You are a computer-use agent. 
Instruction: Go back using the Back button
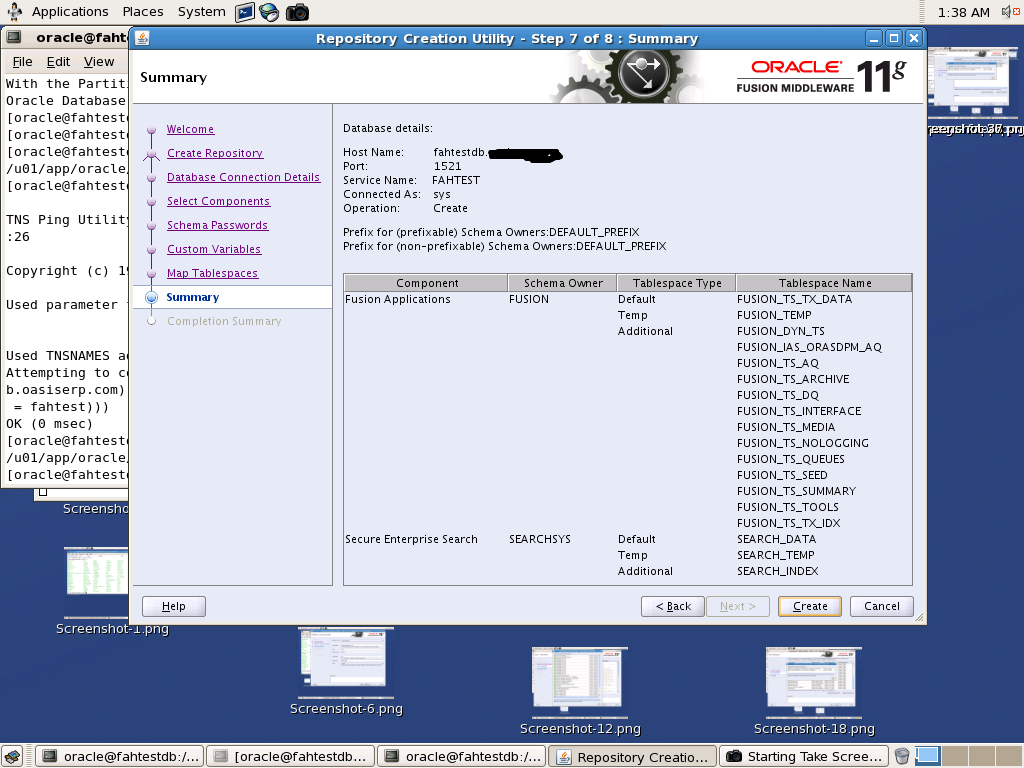click(x=672, y=606)
